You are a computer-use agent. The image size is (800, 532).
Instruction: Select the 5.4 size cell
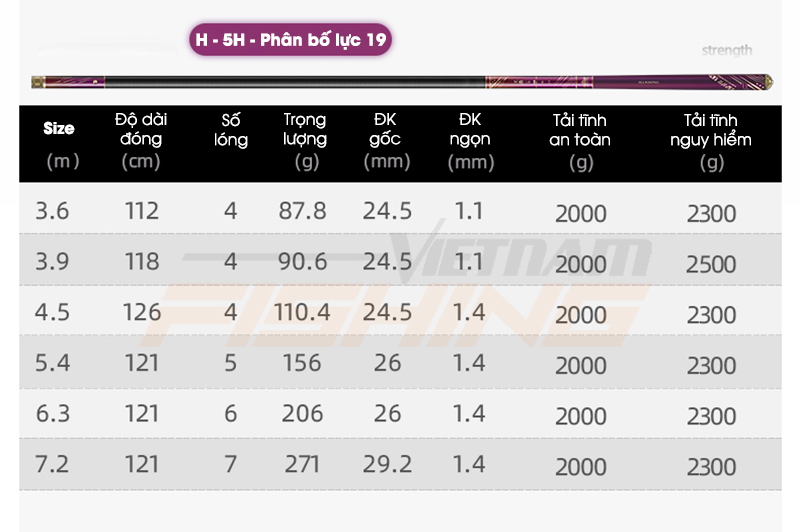click(x=52, y=363)
